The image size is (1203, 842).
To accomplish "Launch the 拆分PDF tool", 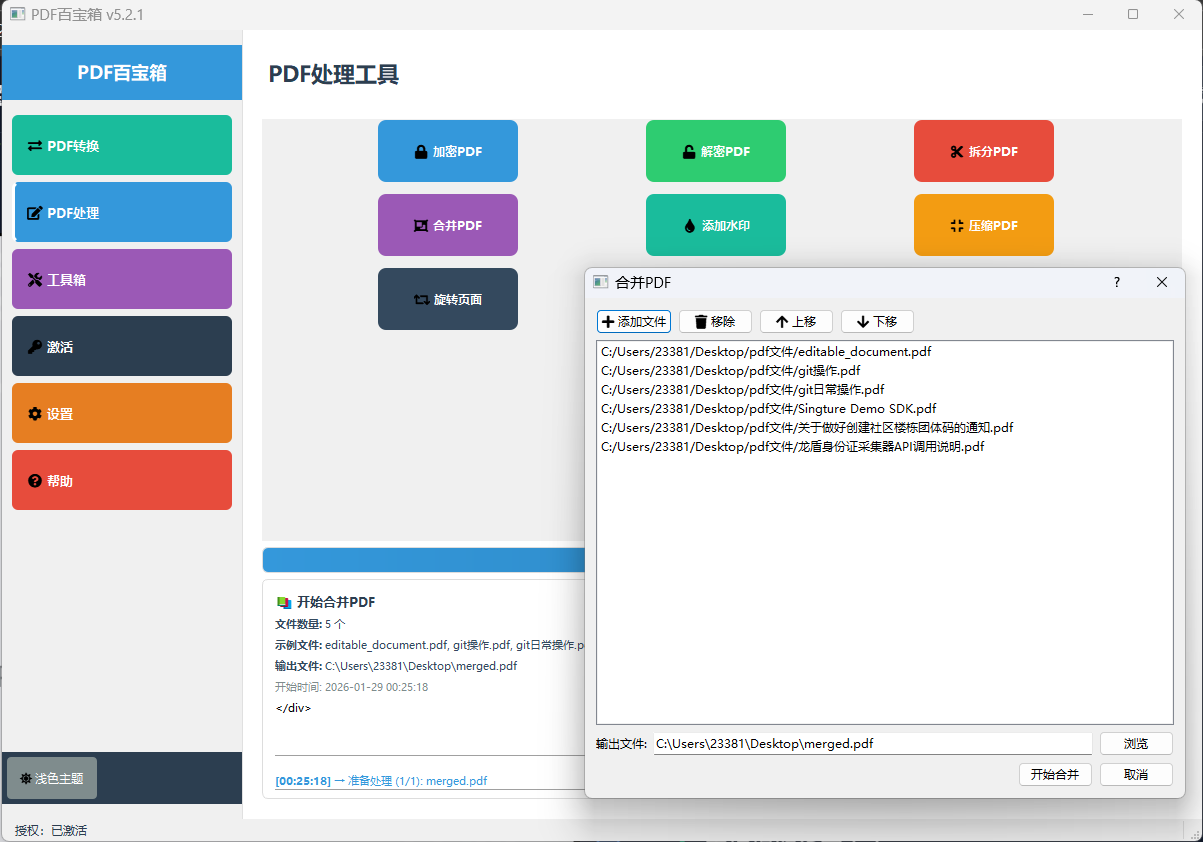I will [x=983, y=151].
